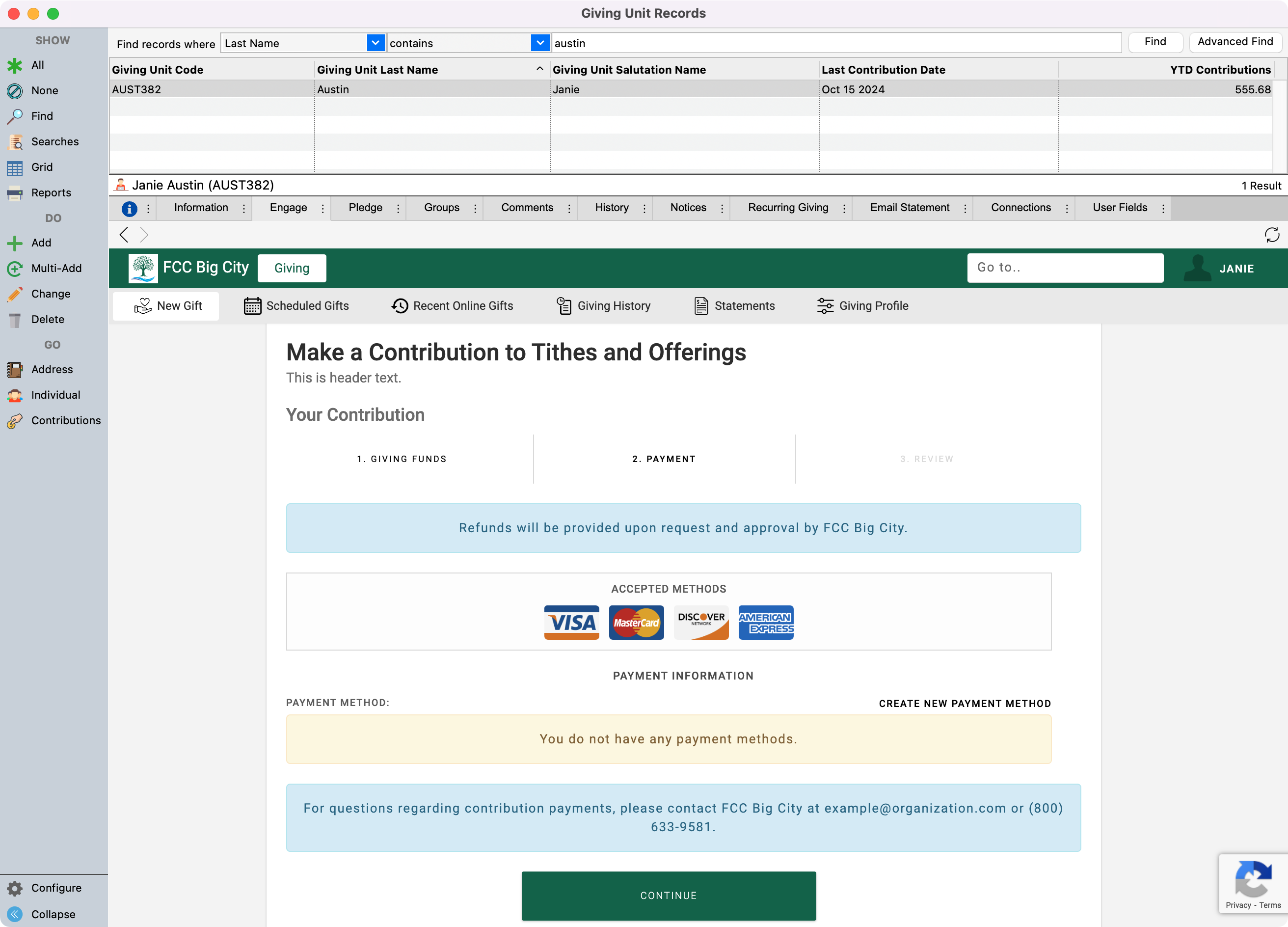
Task: Click the Janie user avatar icon
Action: pos(1197,268)
